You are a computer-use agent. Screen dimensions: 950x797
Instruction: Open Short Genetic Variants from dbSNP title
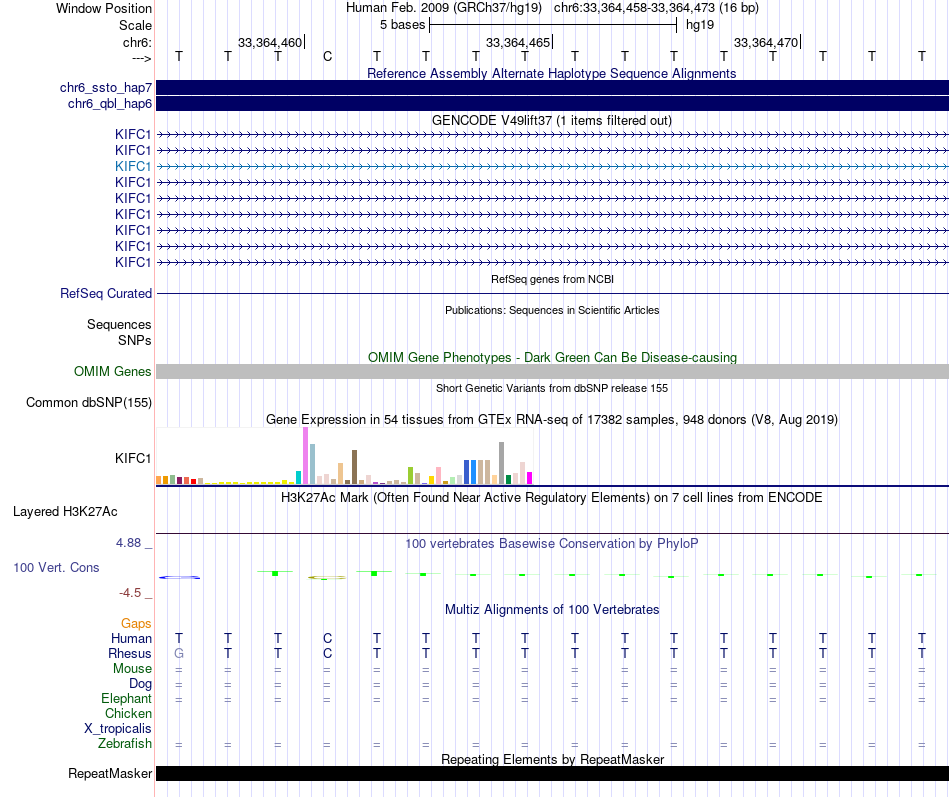tap(552, 388)
